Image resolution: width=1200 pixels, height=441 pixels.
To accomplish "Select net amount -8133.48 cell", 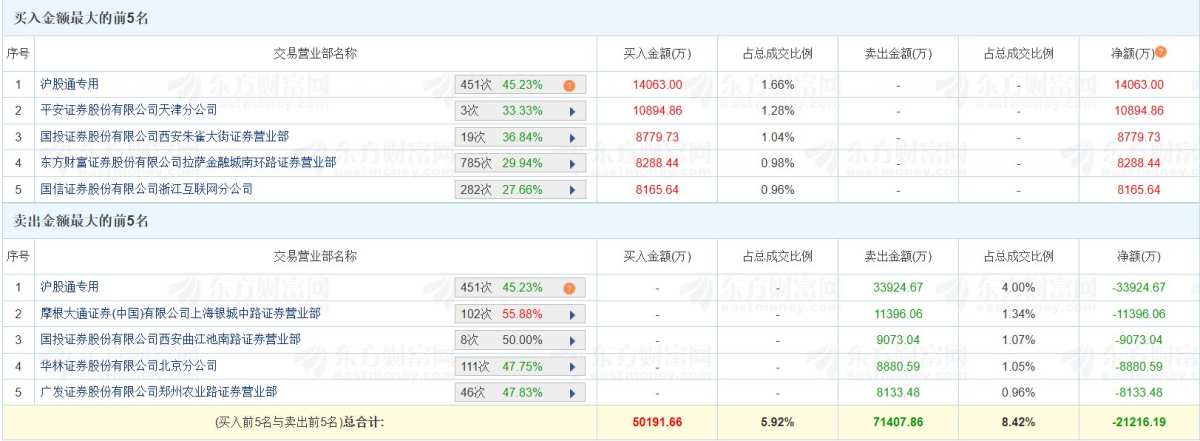I will [1139, 392].
